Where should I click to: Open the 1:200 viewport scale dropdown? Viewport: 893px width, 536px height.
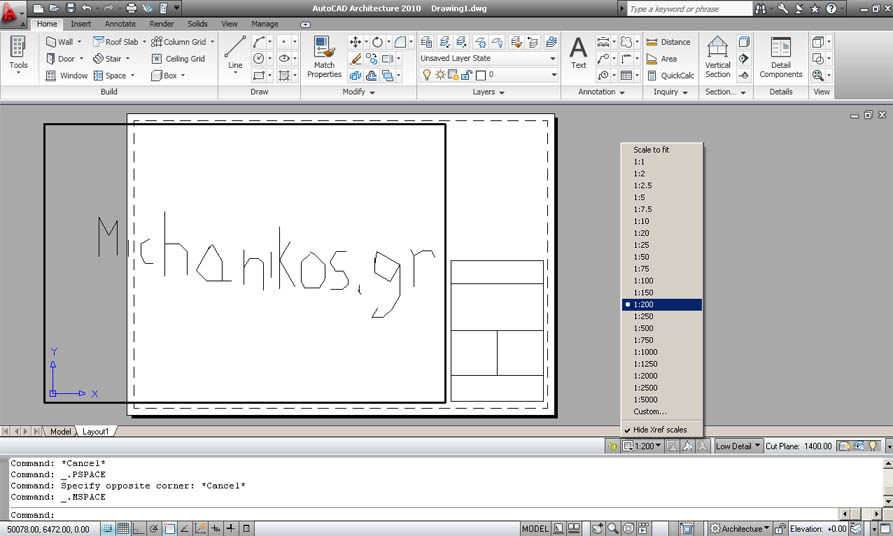(642, 446)
